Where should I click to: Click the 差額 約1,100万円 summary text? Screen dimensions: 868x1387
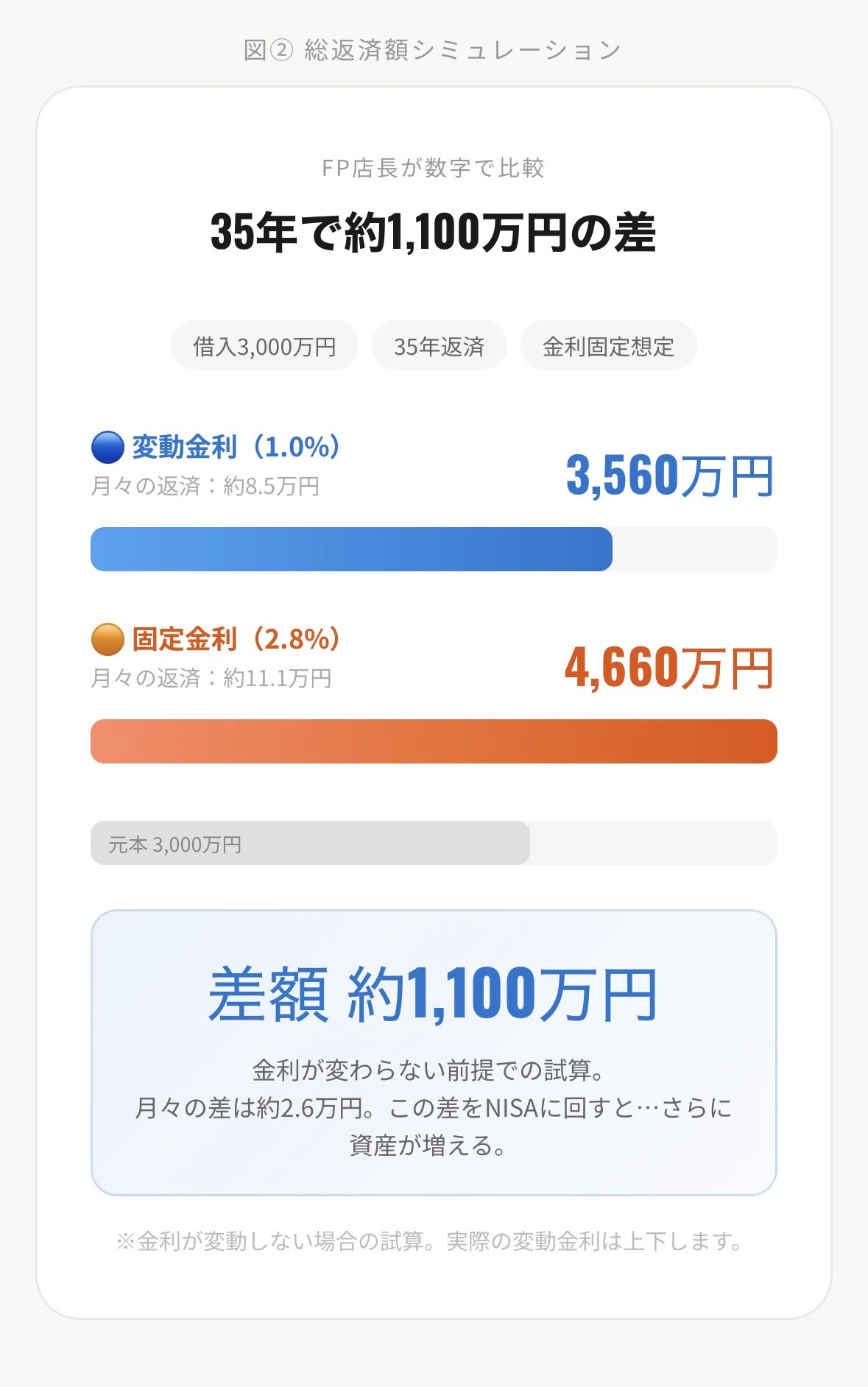(433, 995)
